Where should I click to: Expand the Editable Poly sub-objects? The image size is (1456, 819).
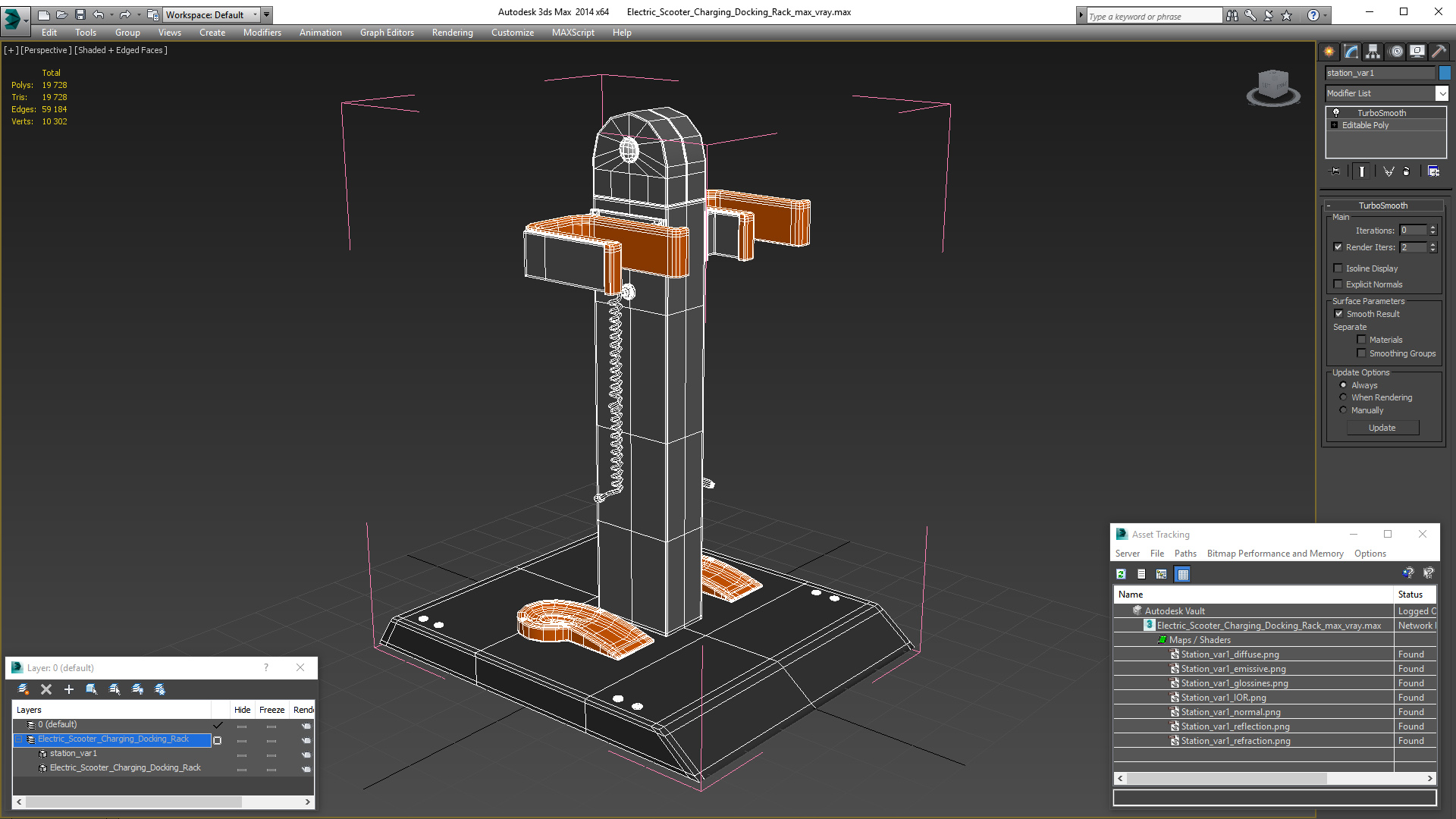tap(1335, 125)
